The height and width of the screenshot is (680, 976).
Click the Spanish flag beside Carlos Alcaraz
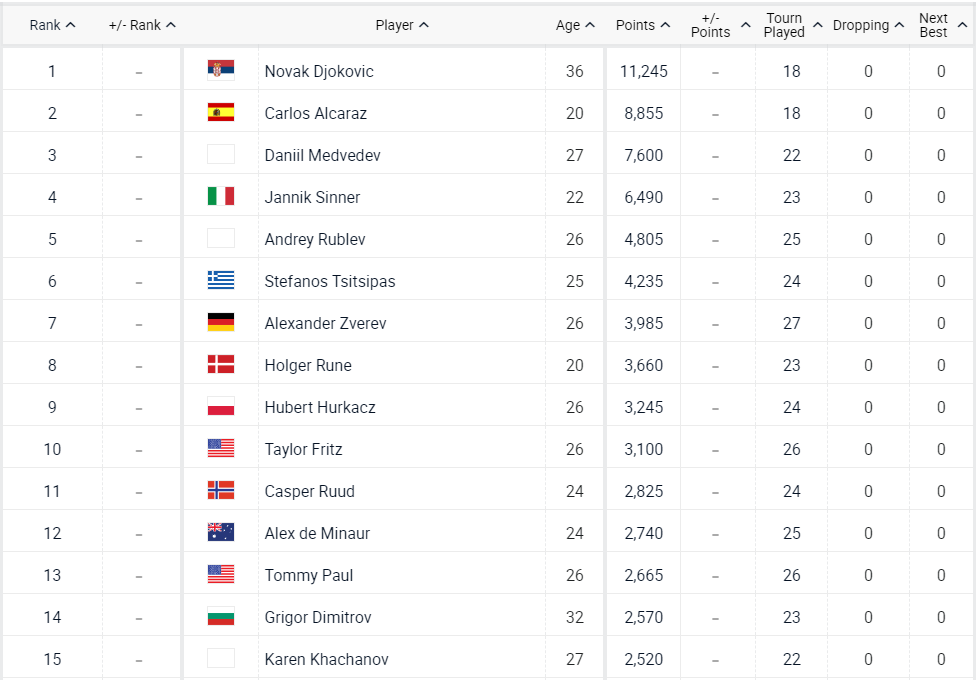pyautogui.click(x=221, y=112)
